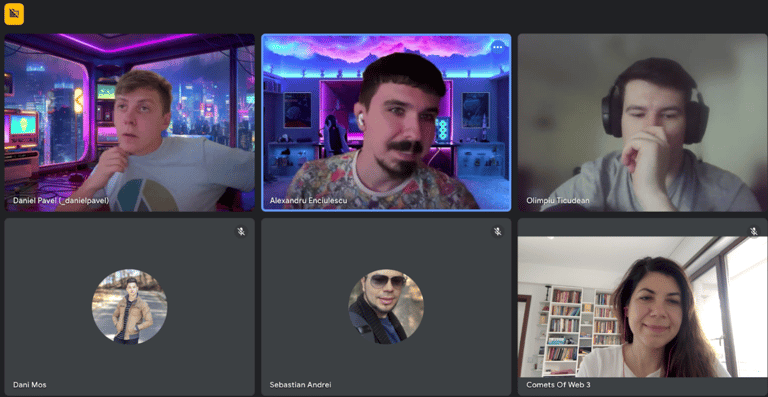Select Alexandru Enciulescu's video feed
The width and height of the screenshot is (768, 397).
click(x=386, y=122)
